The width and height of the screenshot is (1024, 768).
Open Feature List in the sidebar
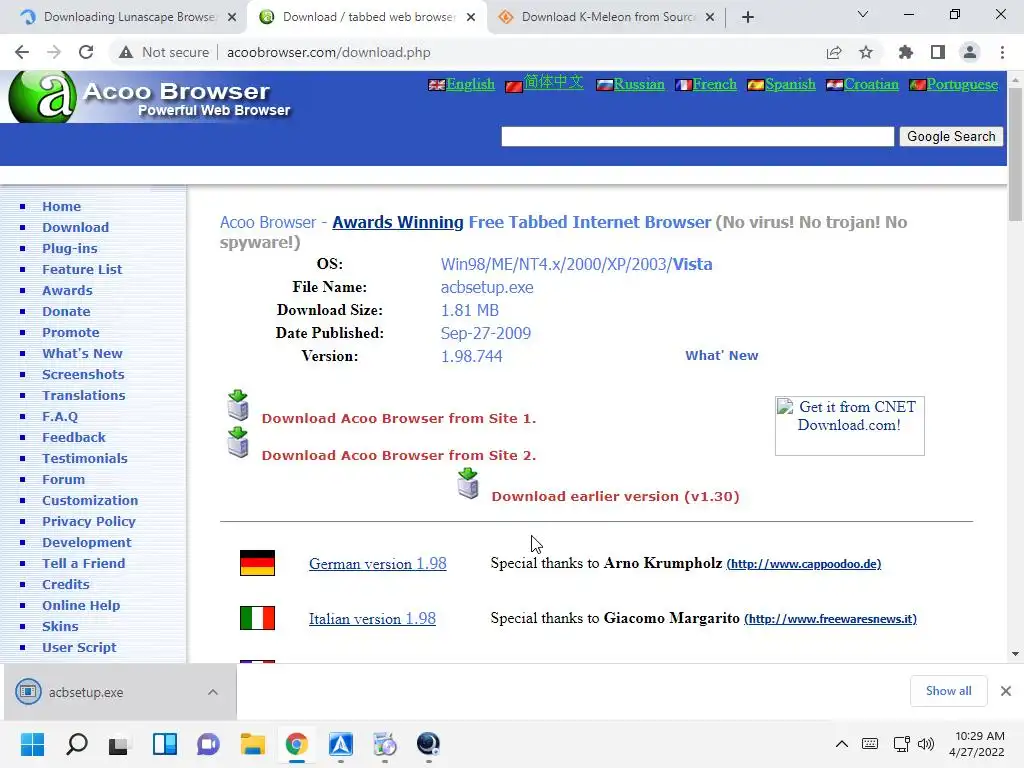pyautogui.click(x=82, y=269)
